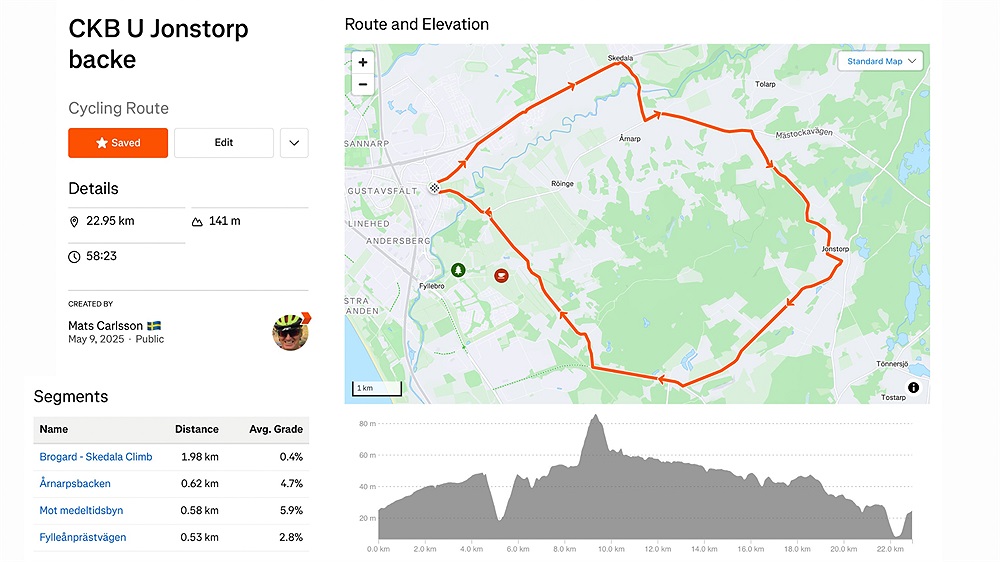The width and height of the screenshot is (1000, 562).
Task: Sort segments by Distance column header
Action: (x=197, y=430)
